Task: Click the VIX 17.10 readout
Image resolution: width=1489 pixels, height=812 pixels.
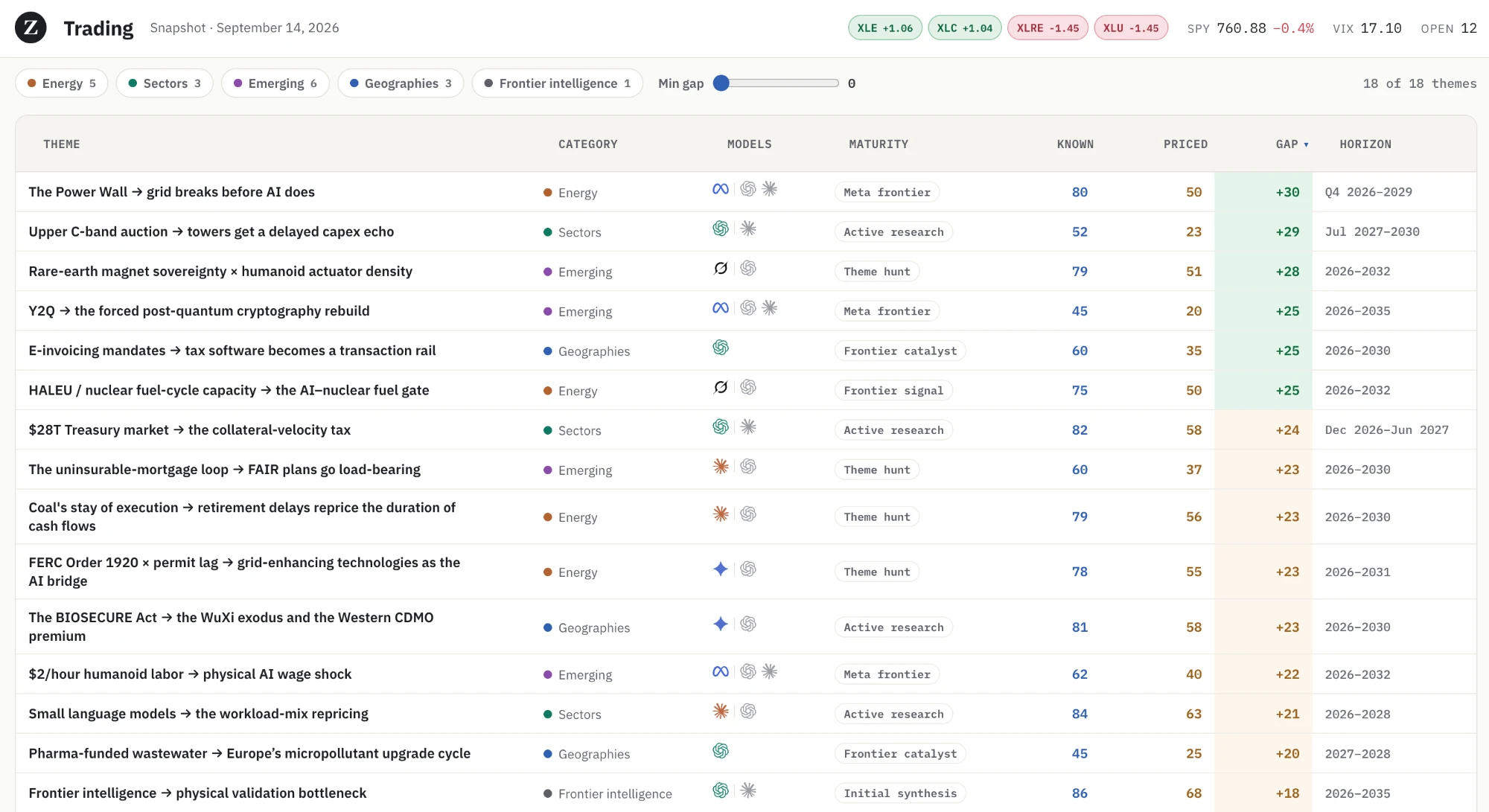Action: [1367, 28]
